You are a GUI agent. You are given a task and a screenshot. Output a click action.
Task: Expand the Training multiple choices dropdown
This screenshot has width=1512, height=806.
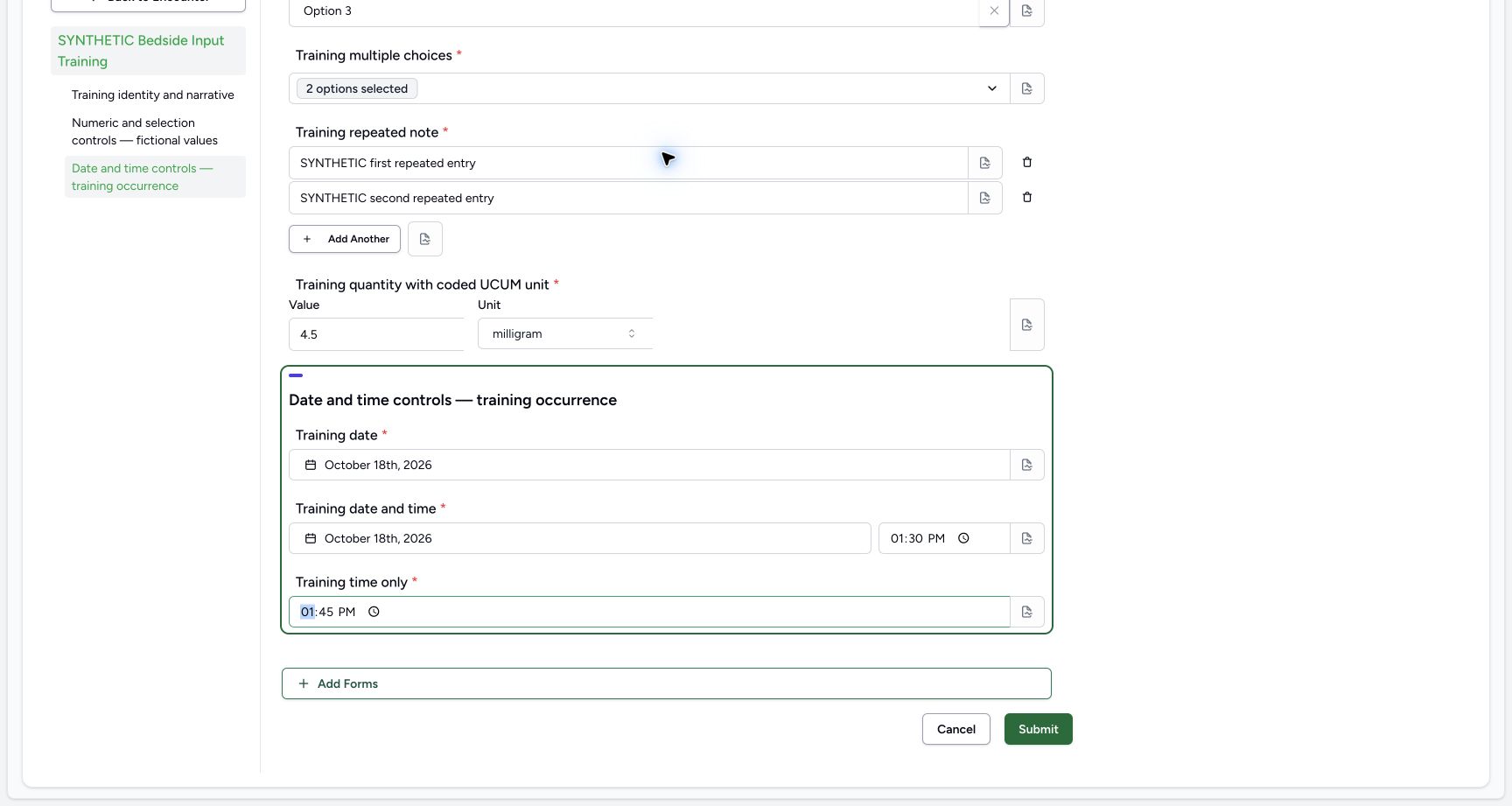pyautogui.click(x=992, y=88)
